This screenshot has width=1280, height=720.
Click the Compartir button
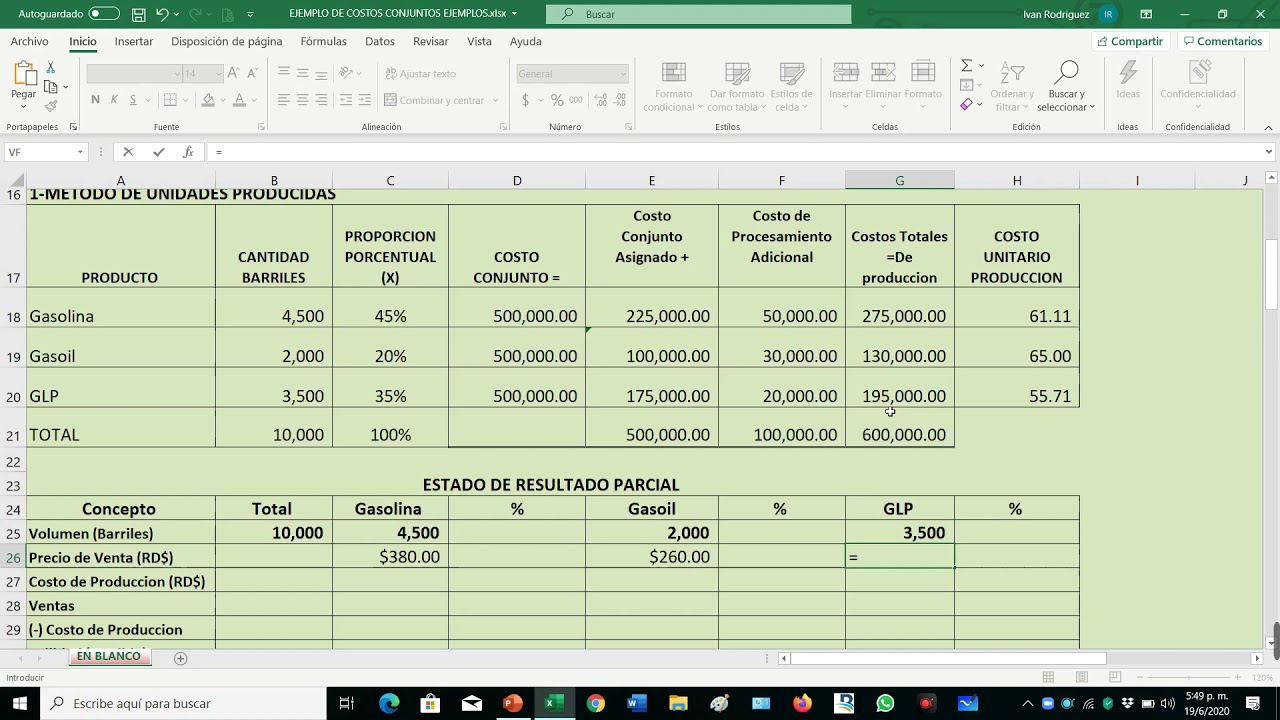click(x=1130, y=41)
